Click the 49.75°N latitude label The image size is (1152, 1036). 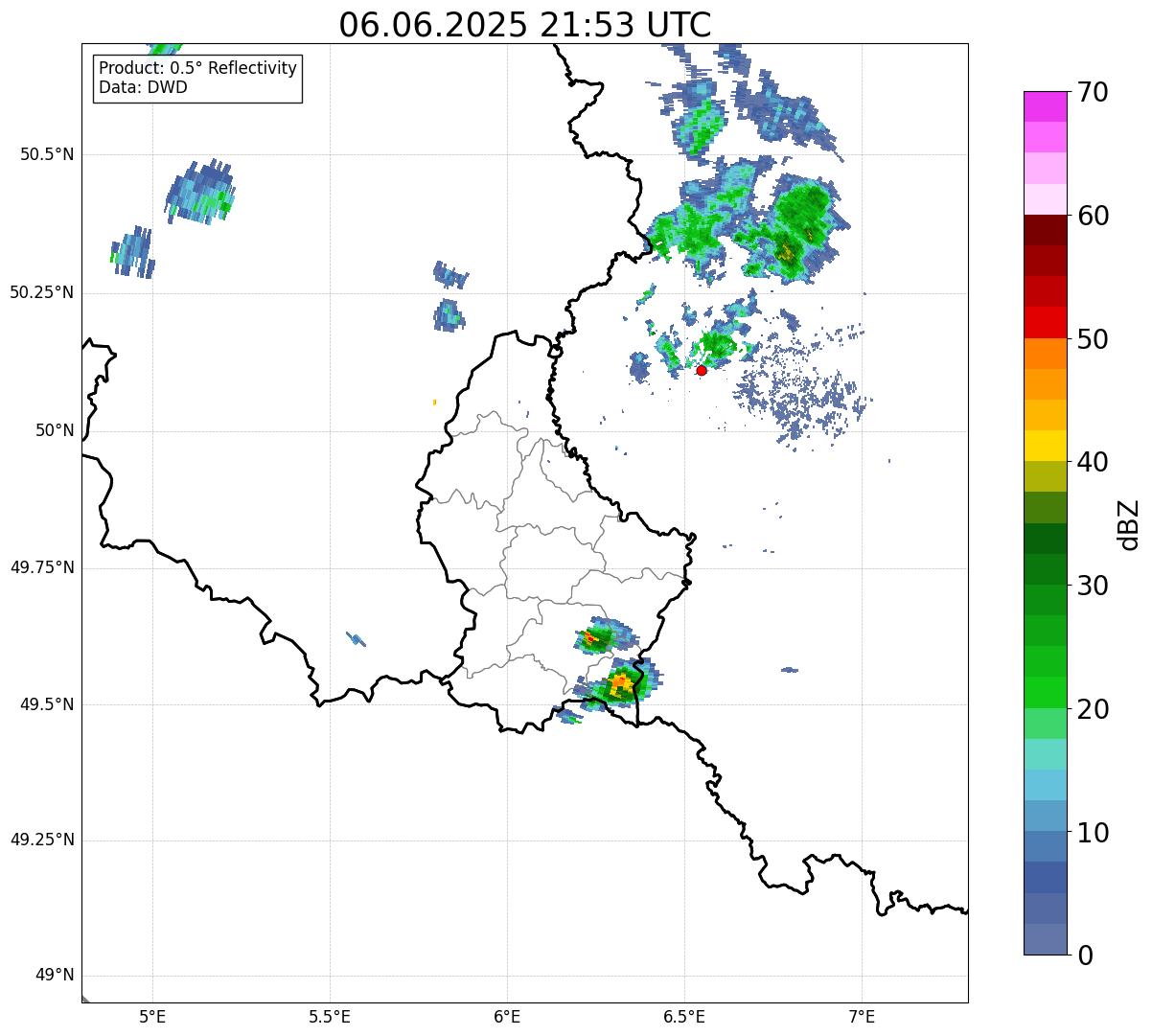pos(41,567)
